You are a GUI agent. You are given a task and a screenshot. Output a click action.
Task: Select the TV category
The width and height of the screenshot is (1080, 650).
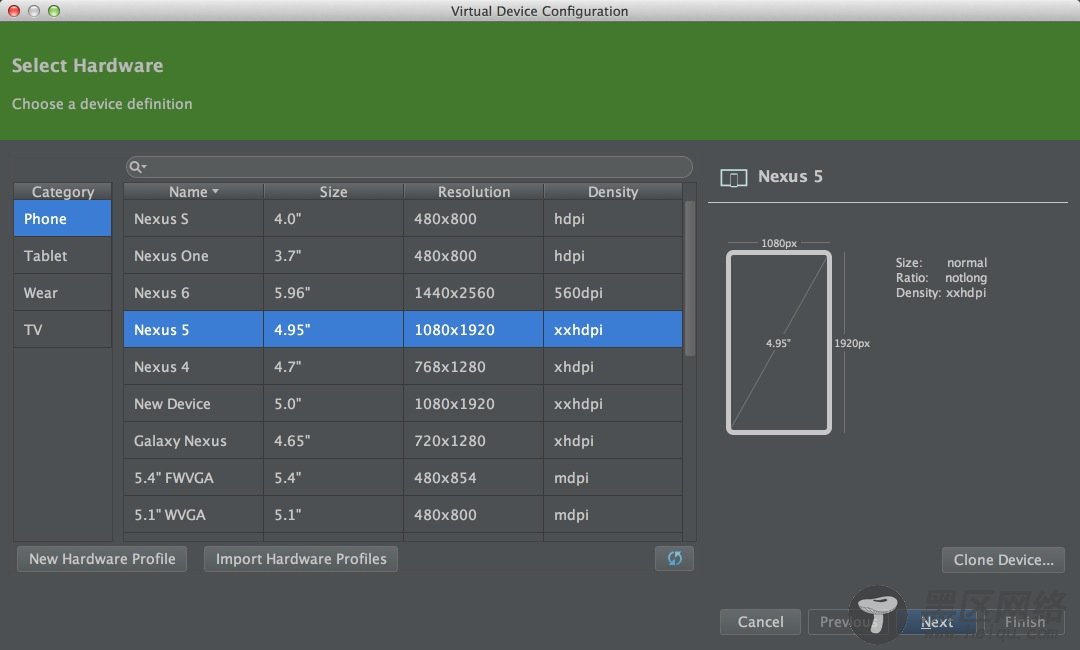click(63, 330)
